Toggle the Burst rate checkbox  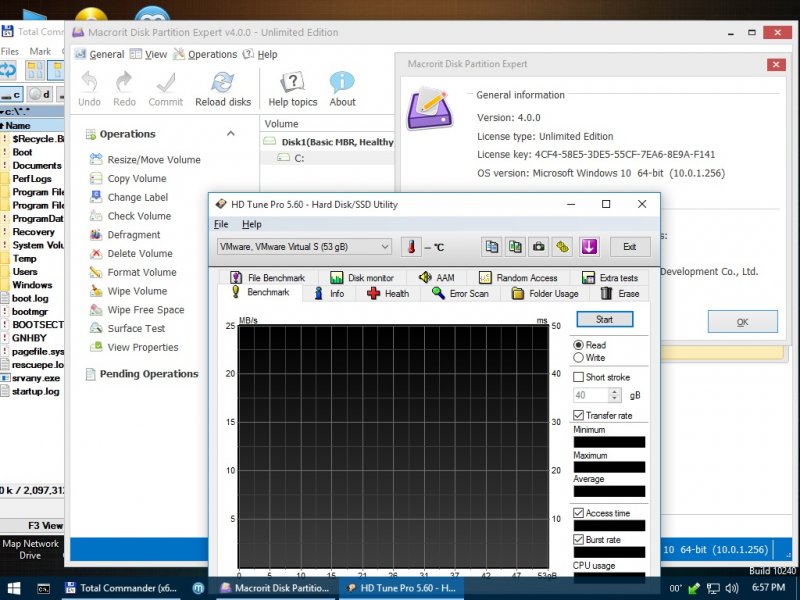tap(579, 539)
